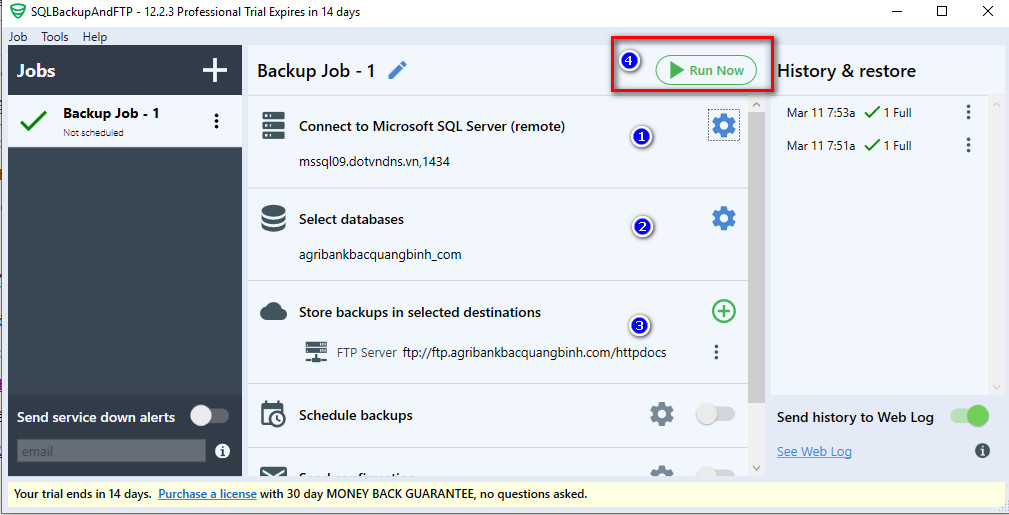Open FTP Server destination three-dot menu
Image resolution: width=1009 pixels, height=515 pixels.
(716, 352)
